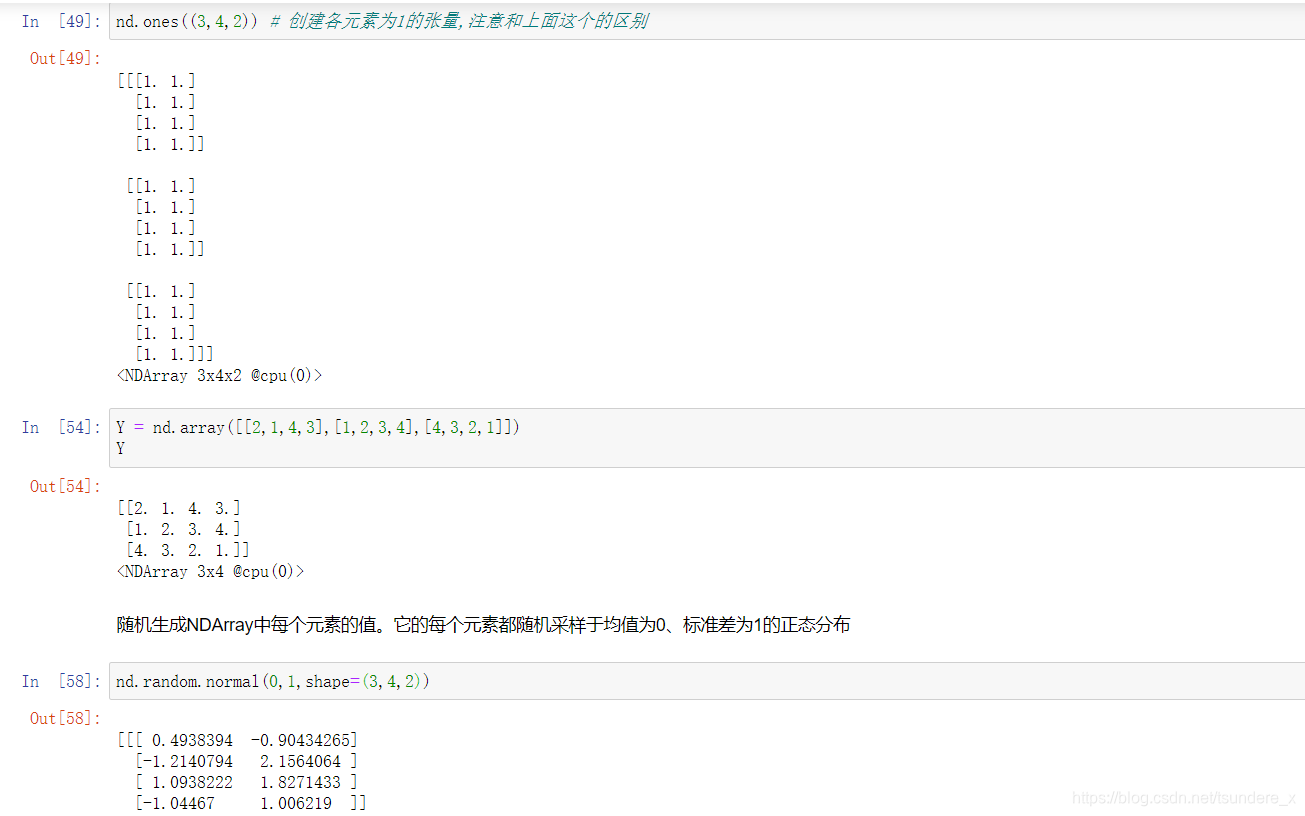Click output row [4. 3. 2. 1.]]
The image size is (1305, 816).
coord(187,550)
